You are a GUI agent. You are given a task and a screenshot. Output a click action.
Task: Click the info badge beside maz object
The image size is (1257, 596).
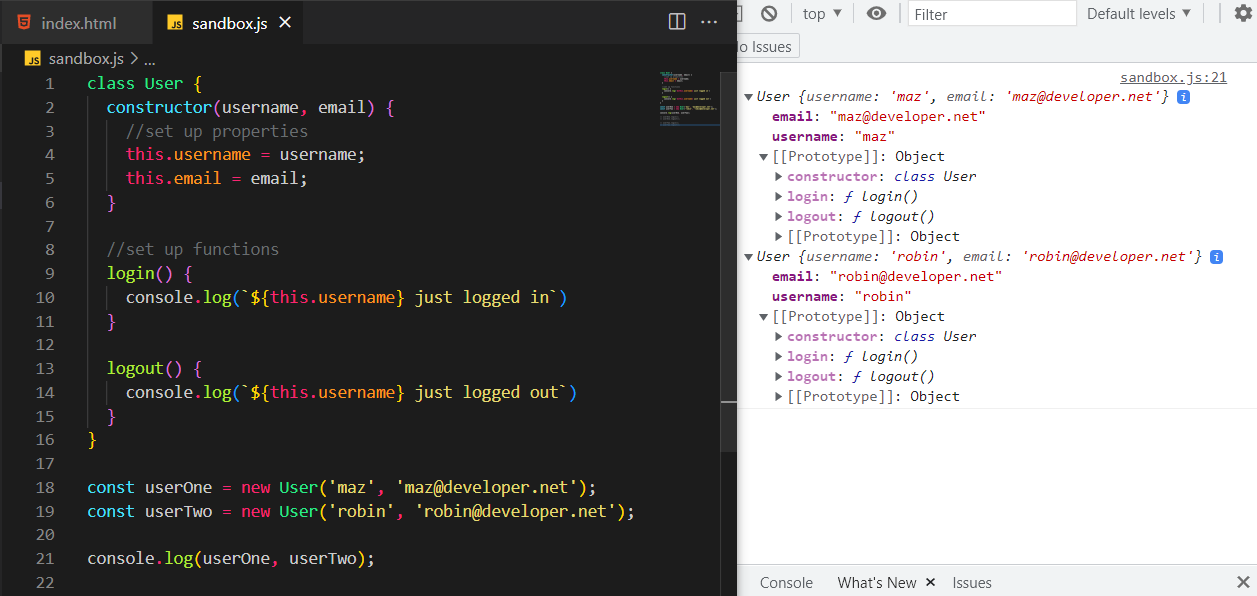click(x=1184, y=97)
